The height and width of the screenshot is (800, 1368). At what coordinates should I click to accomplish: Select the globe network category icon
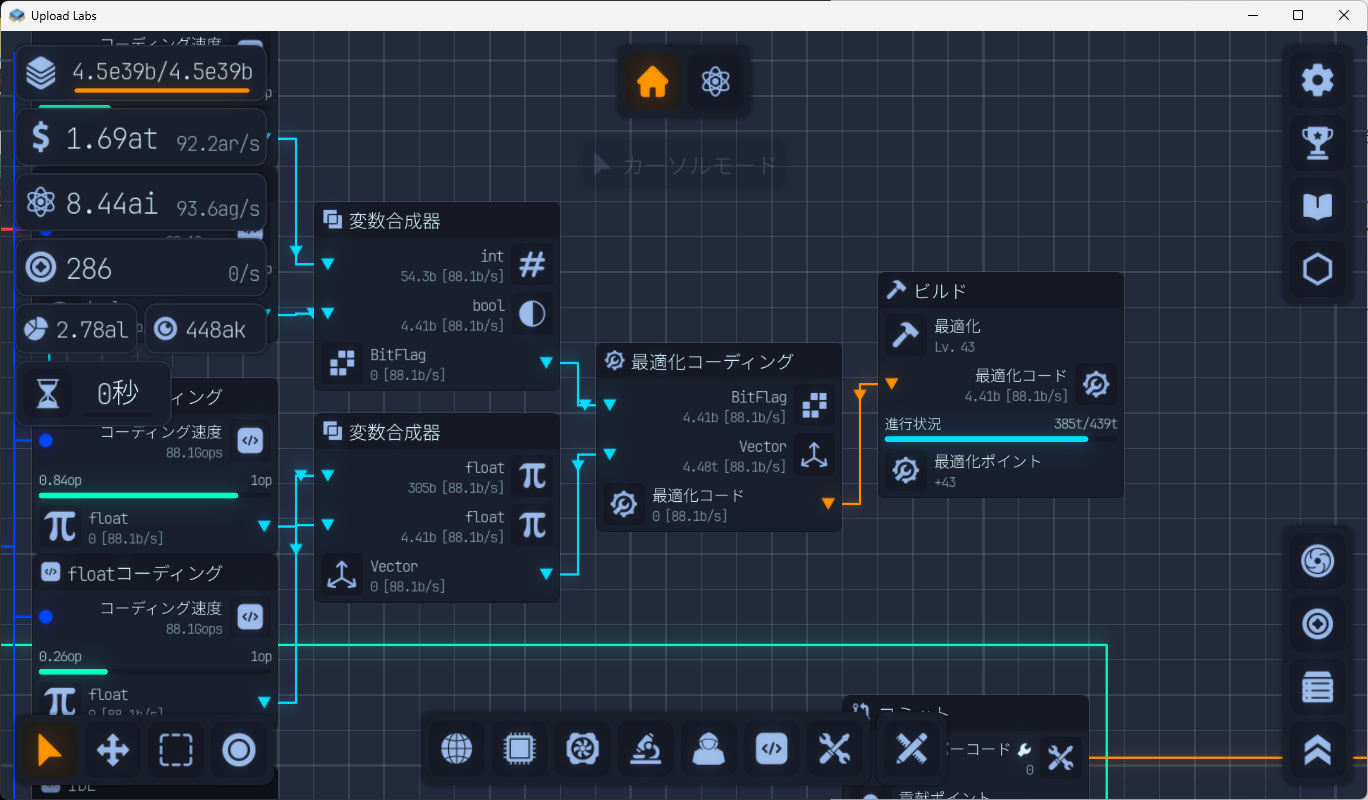tap(457, 749)
